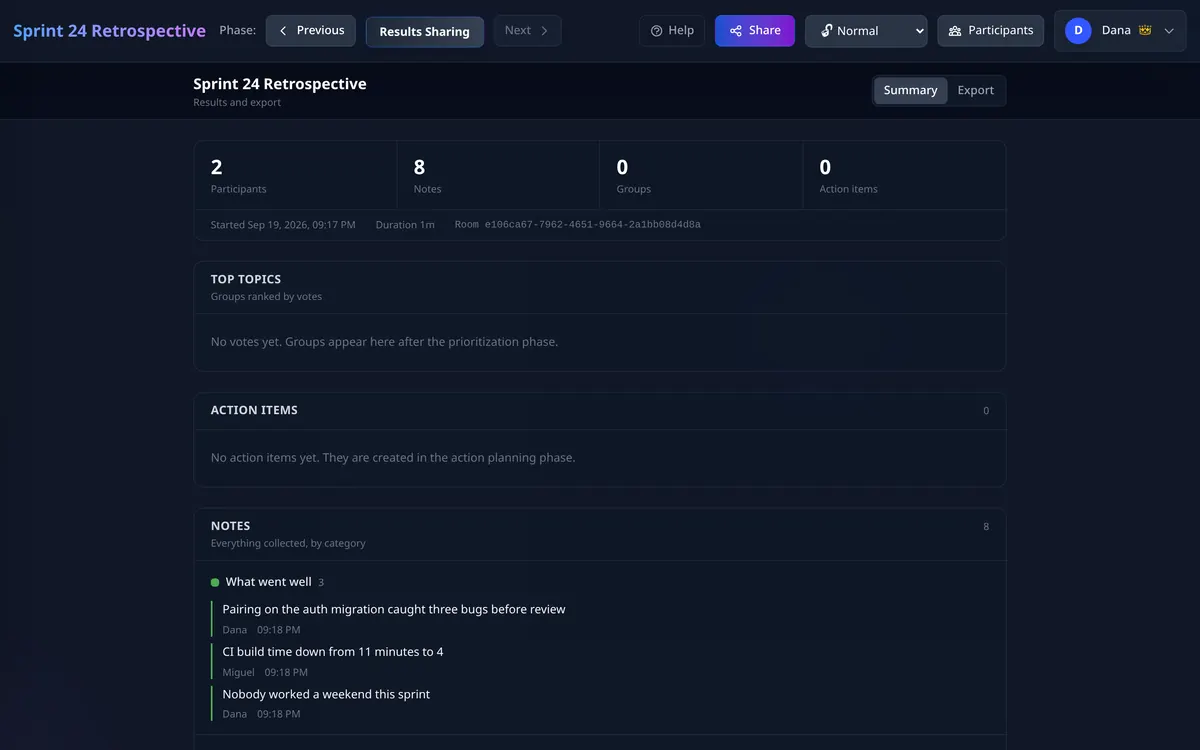Click the Room ID text
1200x750 pixels.
tap(577, 225)
